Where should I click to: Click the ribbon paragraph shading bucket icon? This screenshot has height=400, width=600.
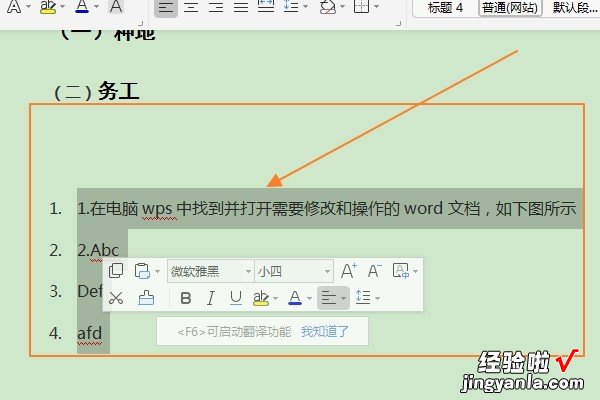tap(328, 7)
